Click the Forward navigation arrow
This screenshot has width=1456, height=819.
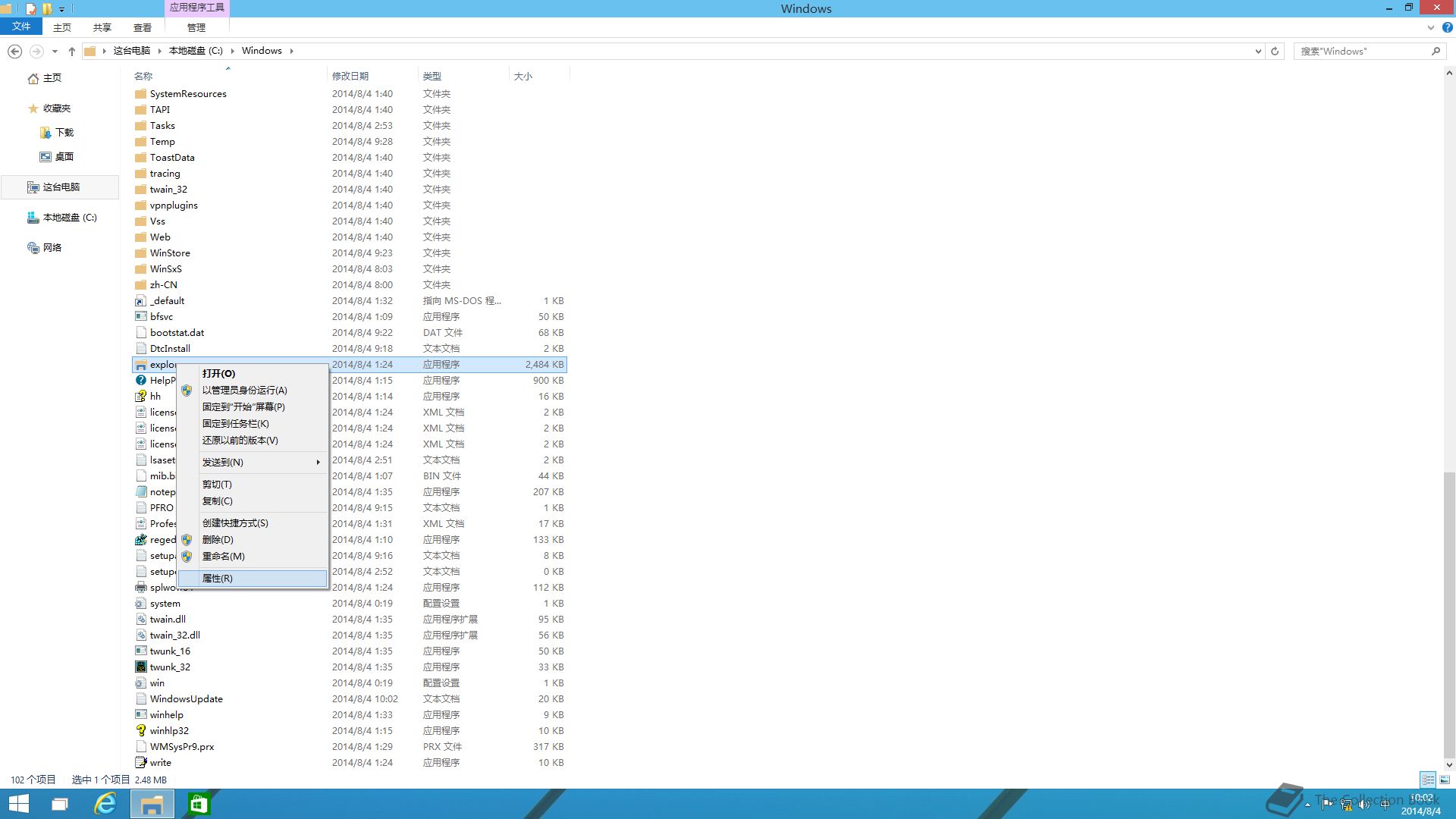[36, 51]
